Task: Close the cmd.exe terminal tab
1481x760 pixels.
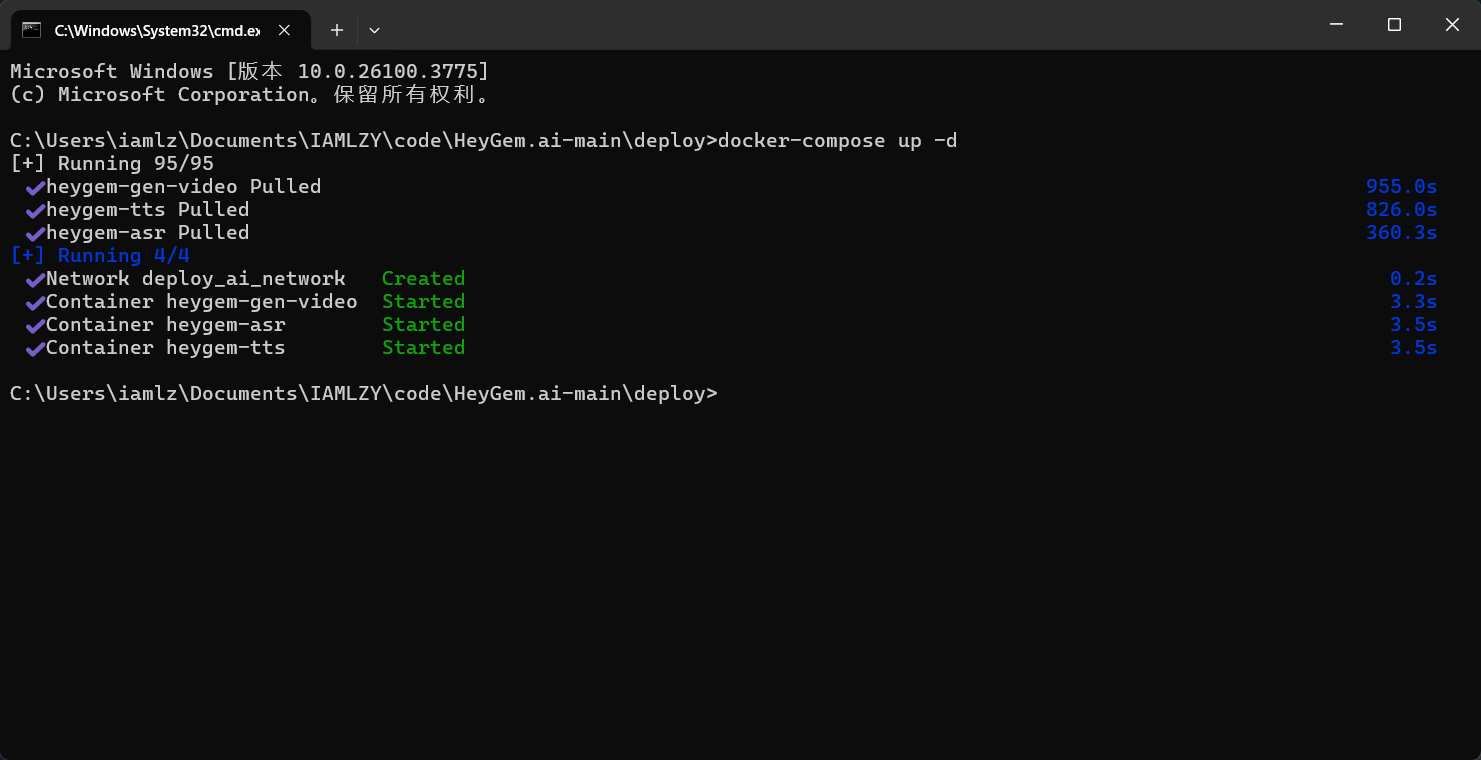Action: 285,30
